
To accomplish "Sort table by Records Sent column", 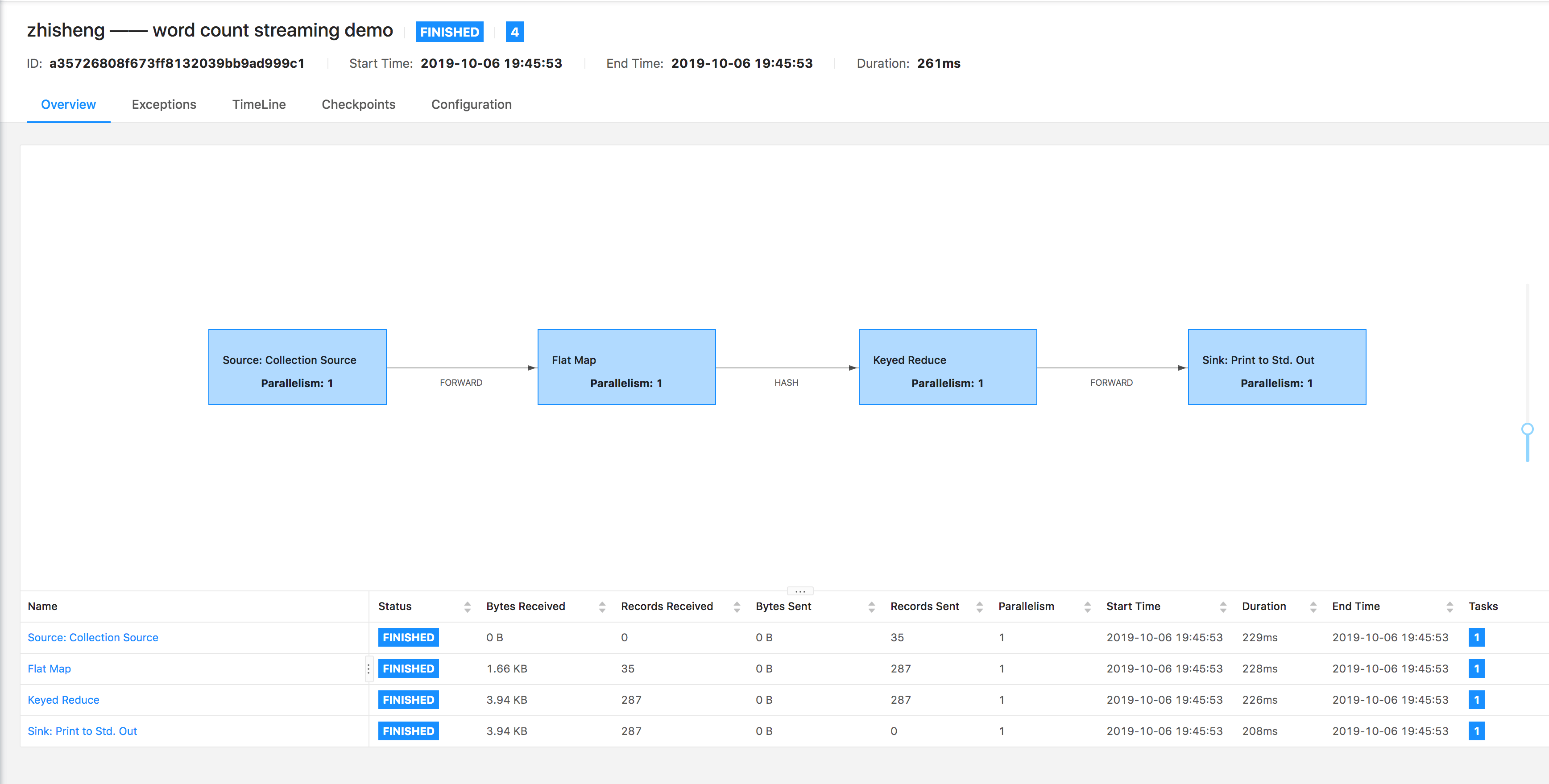I will (980, 607).
